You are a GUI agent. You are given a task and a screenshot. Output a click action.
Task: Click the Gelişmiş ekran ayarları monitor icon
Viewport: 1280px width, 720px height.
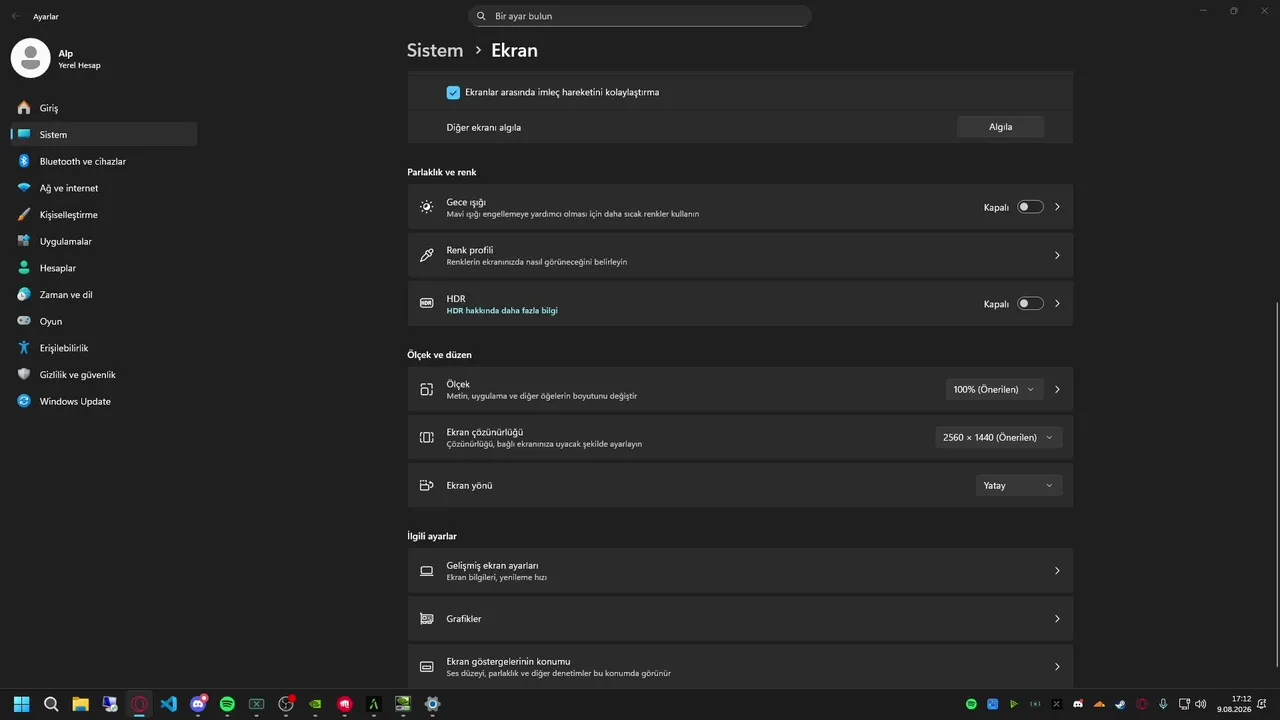[427, 571]
